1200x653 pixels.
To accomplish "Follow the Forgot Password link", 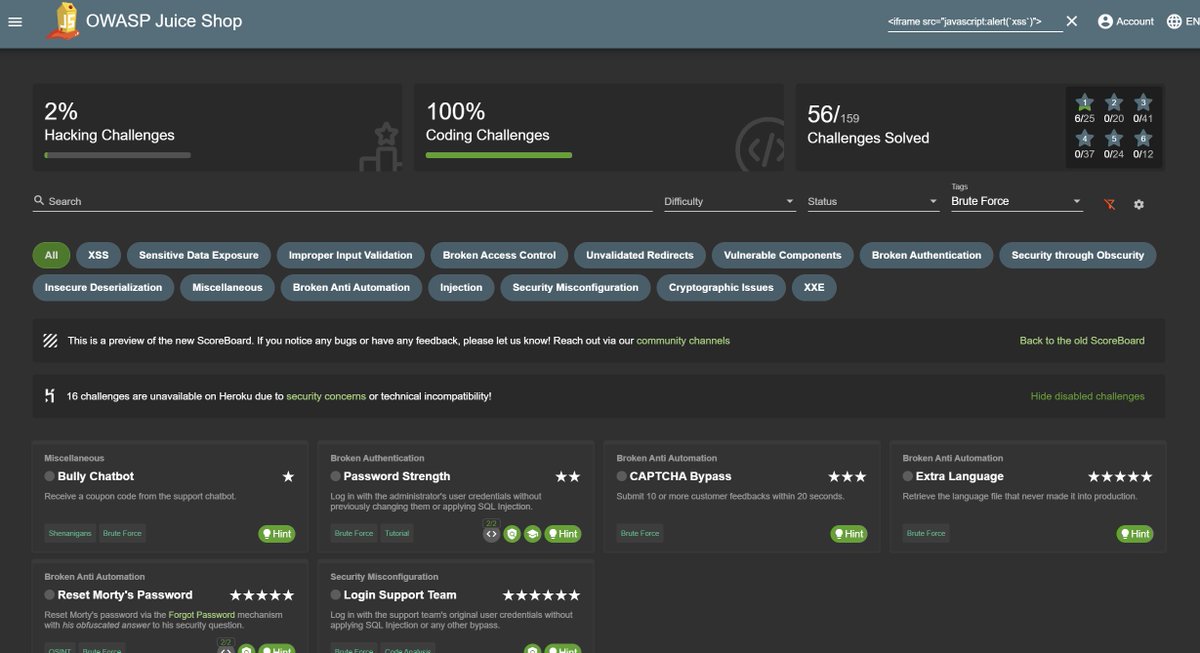I will pos(201,614).
